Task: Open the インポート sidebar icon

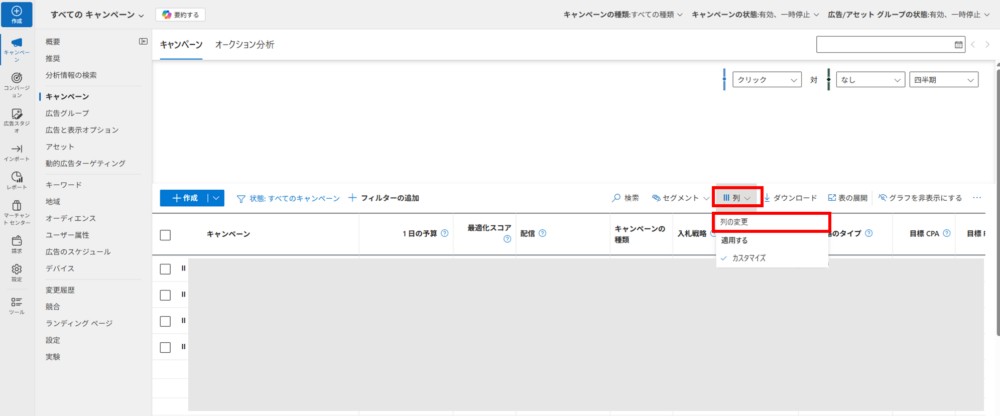Action: coord(16,152)
